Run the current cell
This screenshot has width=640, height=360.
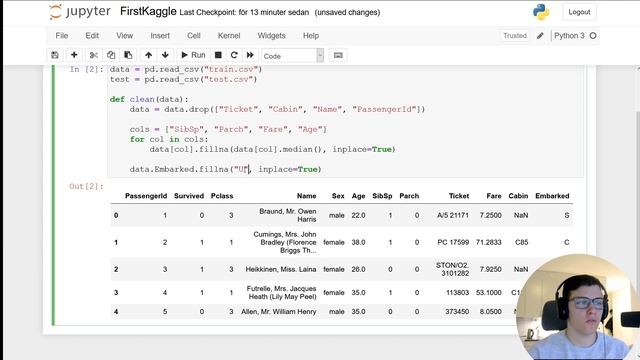pos(193,55)
